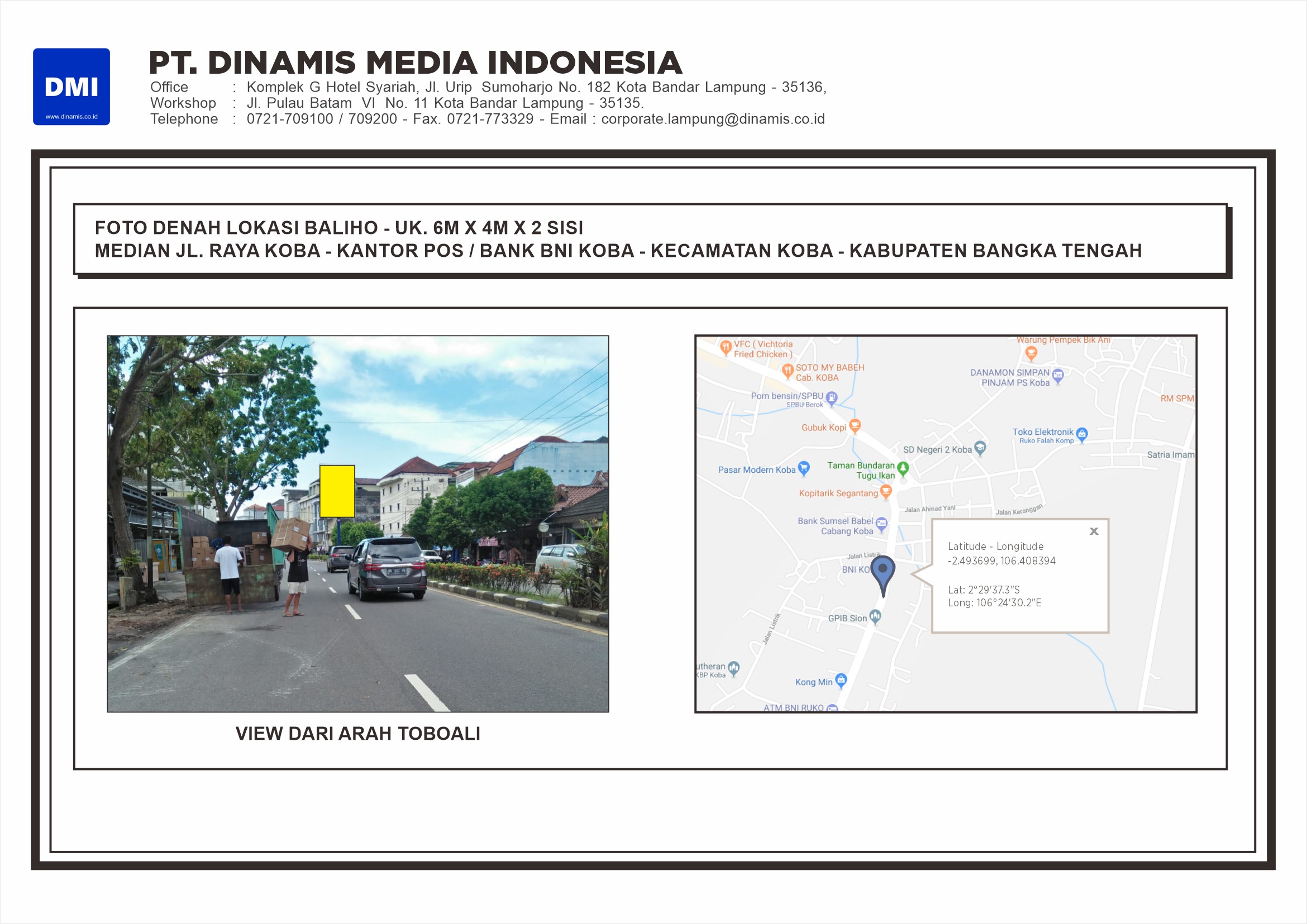Close the Latitude-Longitude info popup
Screen dimensions: 1307x924
pos(1094,531)
